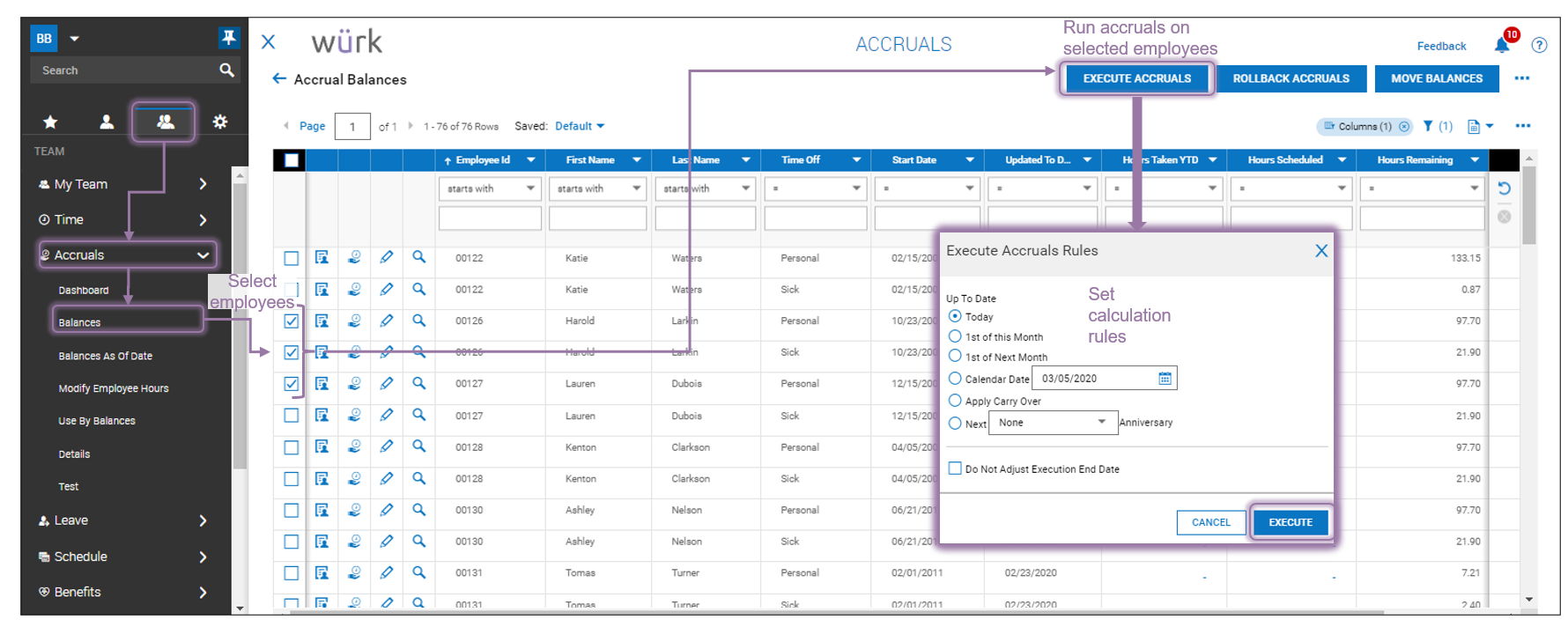Pin the navigation sidebar
1568x627 pixels.
click(x=228, y=37)
